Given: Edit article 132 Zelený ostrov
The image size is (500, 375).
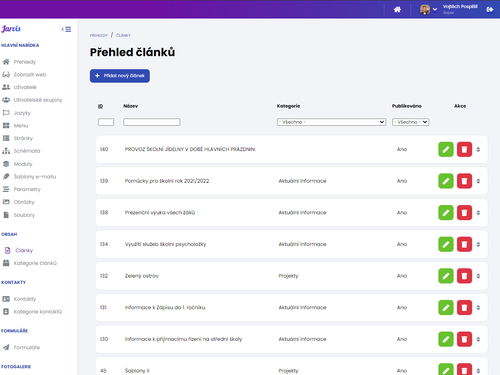Looking at the screenshot, I should click(x=446, y=276).
